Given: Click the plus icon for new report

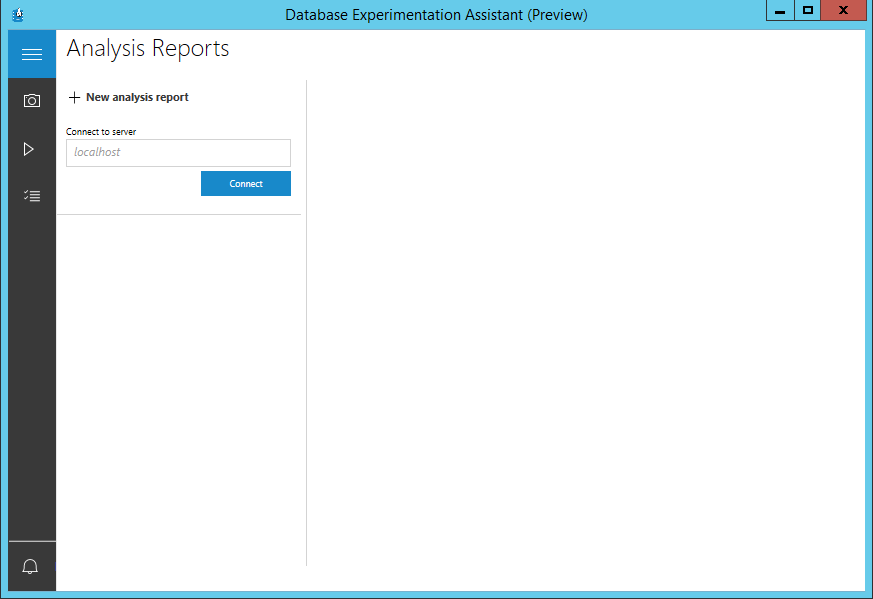Looking at the screenshot, I should tap(74, 97).
